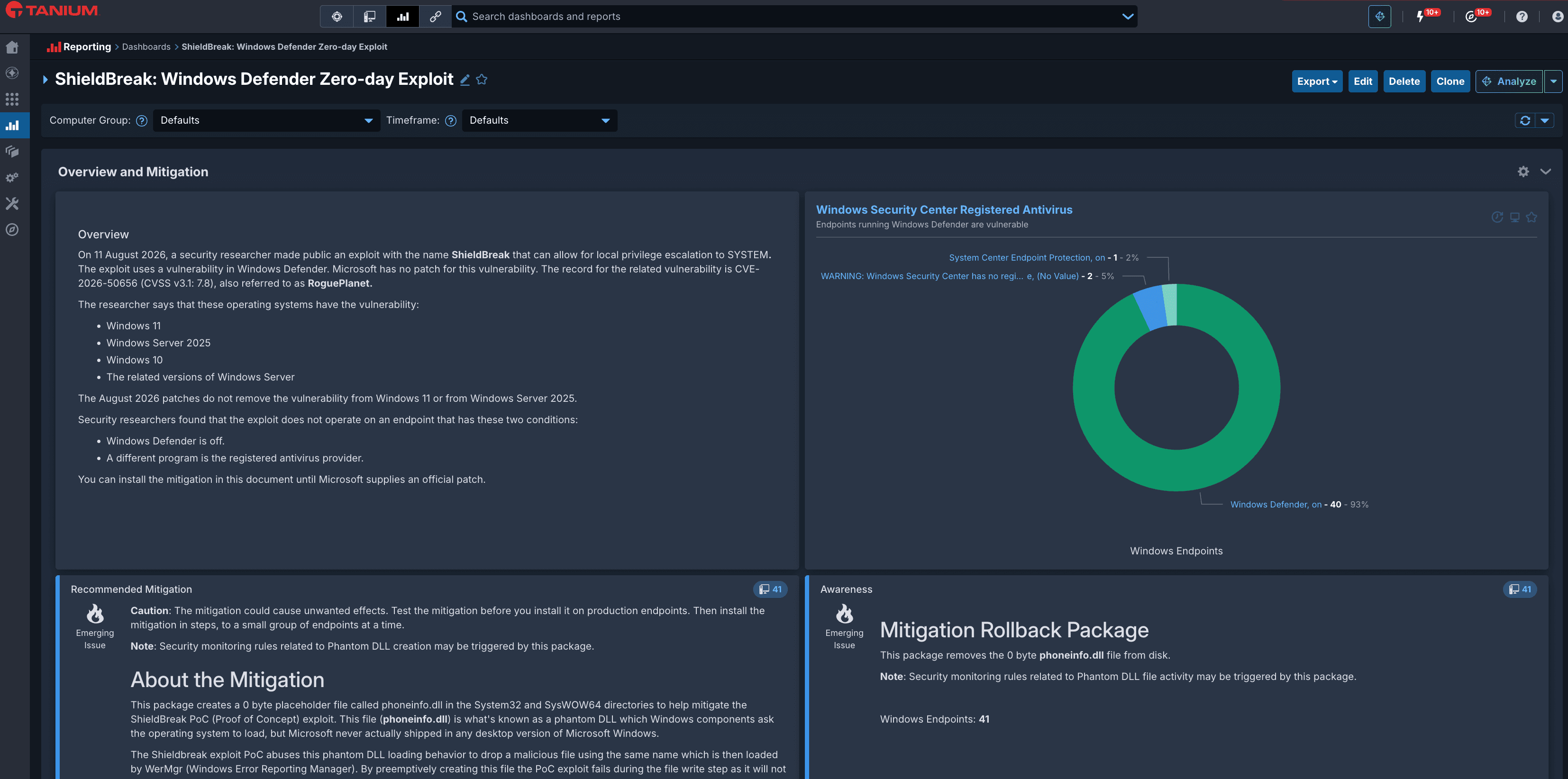Switch search scope to the target icon
The width and height of the screenshot is (1568, 779).
pos(337,17)
